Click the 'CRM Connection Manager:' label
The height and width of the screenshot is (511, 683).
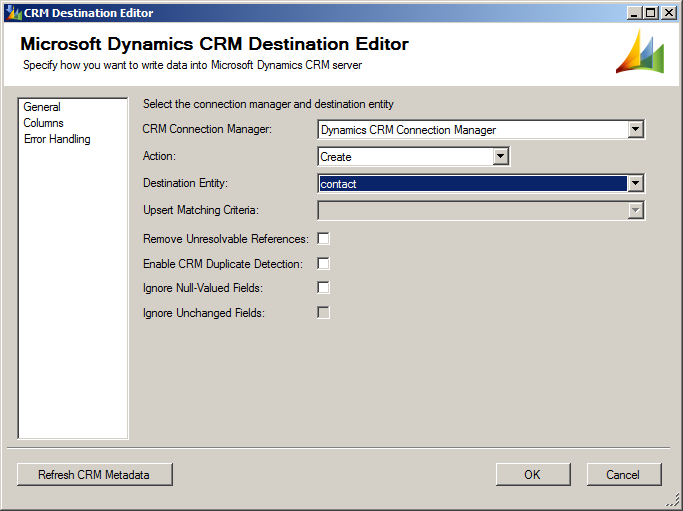pyautogui.click(x=207, y=129)
